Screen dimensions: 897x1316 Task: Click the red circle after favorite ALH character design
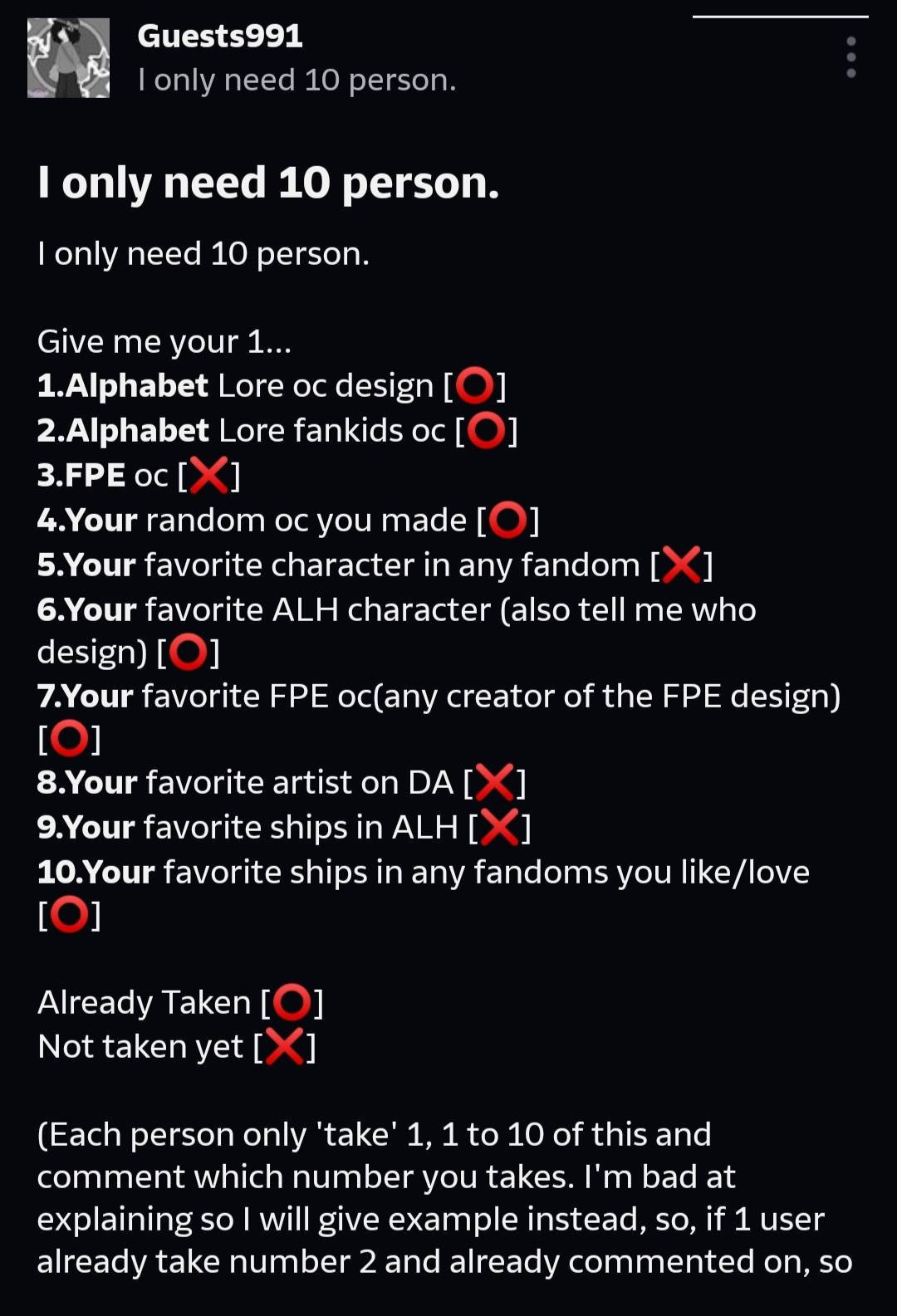pyautogui.click(x=189, y=652)
